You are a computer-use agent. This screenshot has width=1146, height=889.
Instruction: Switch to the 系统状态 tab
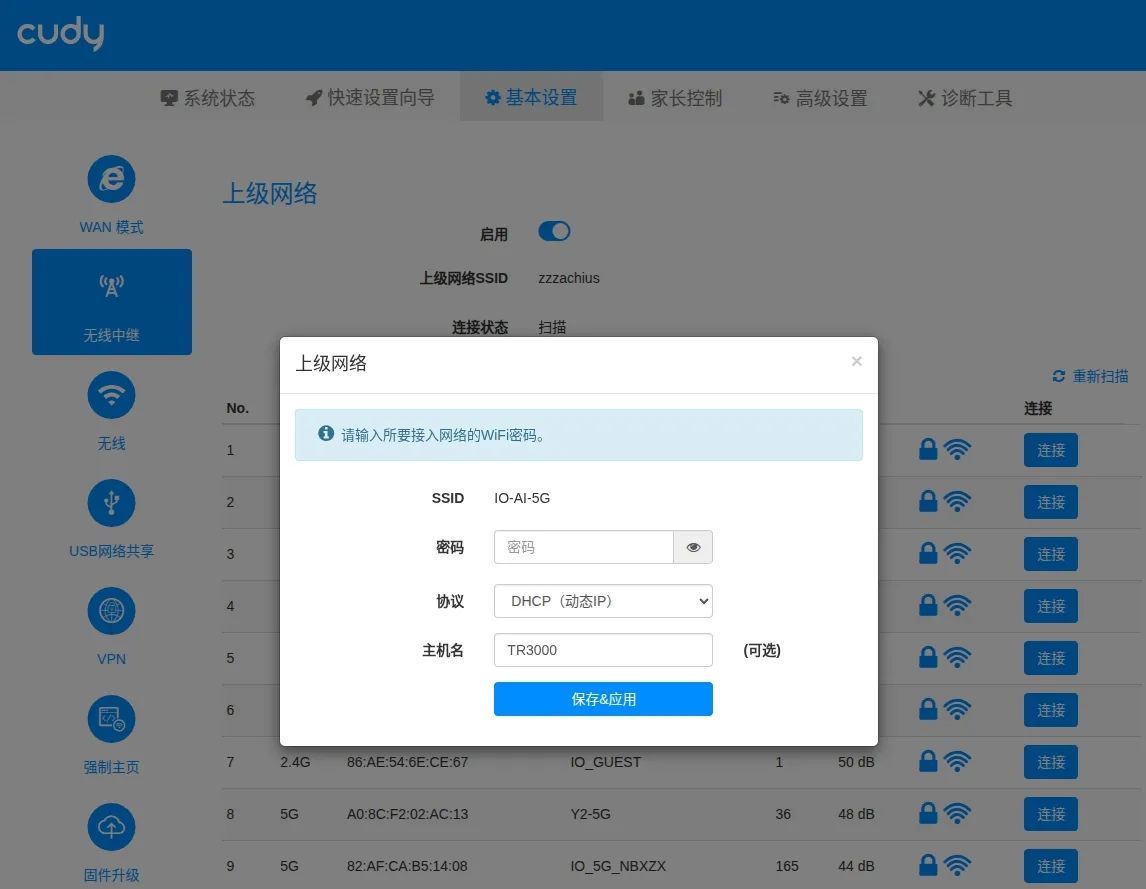click(208, 98)
